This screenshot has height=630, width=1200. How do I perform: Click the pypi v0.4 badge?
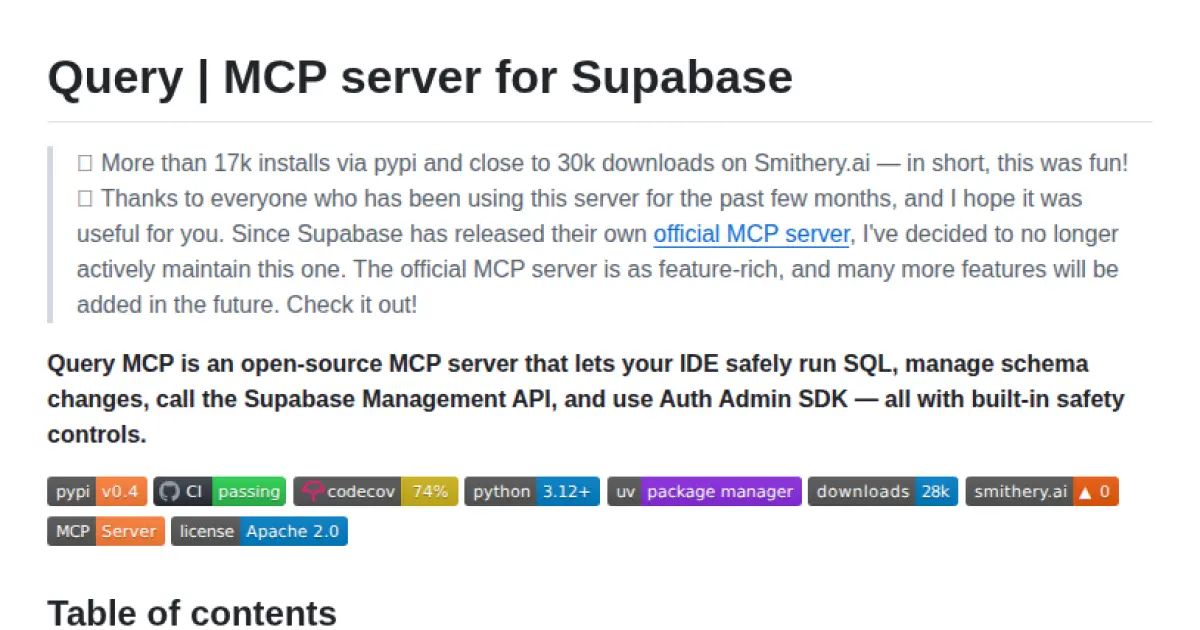coord(96,491)
